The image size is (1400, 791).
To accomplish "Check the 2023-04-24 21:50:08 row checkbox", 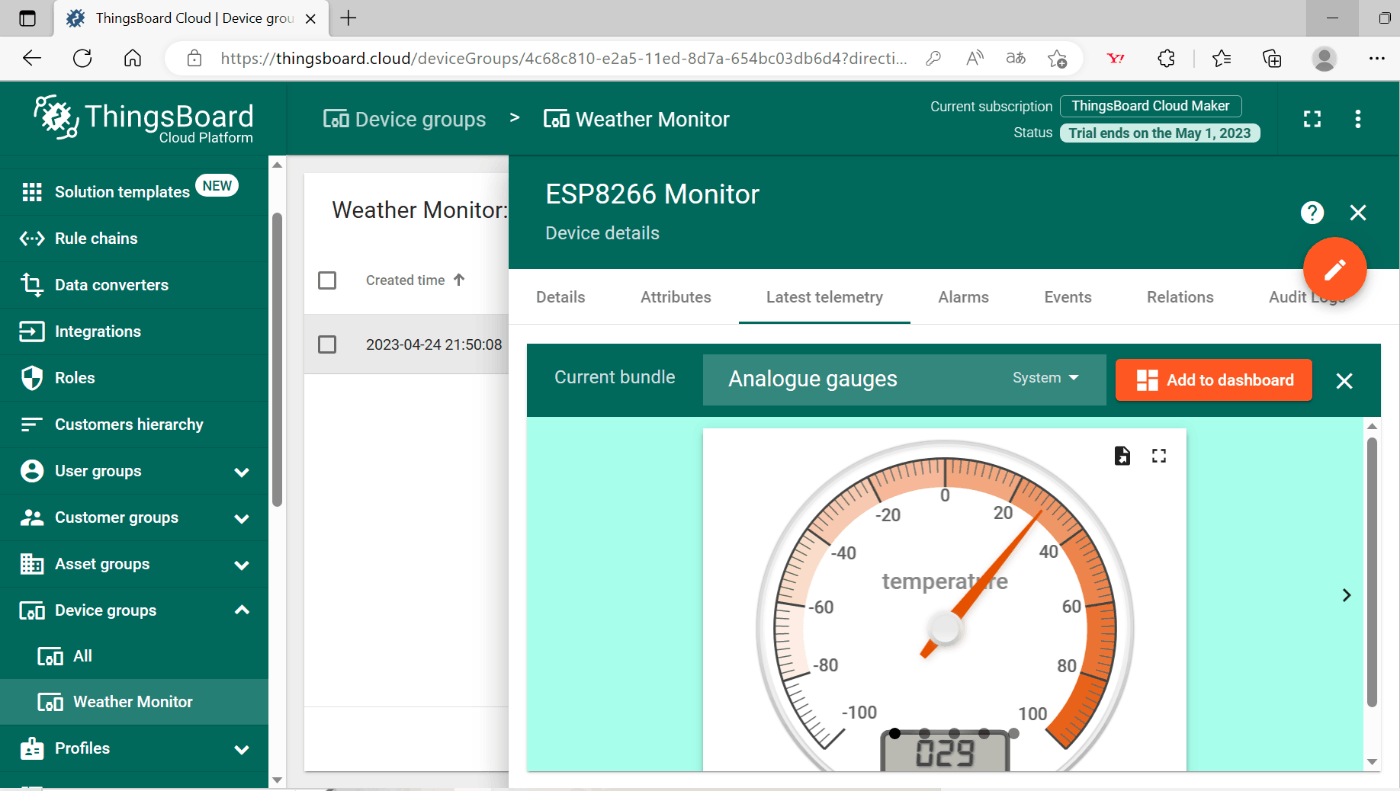I will [327, 344].
